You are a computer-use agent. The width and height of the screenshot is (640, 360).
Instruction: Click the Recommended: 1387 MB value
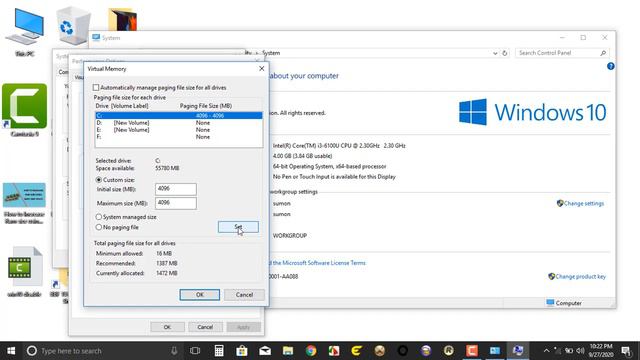[x=167, y=263]
